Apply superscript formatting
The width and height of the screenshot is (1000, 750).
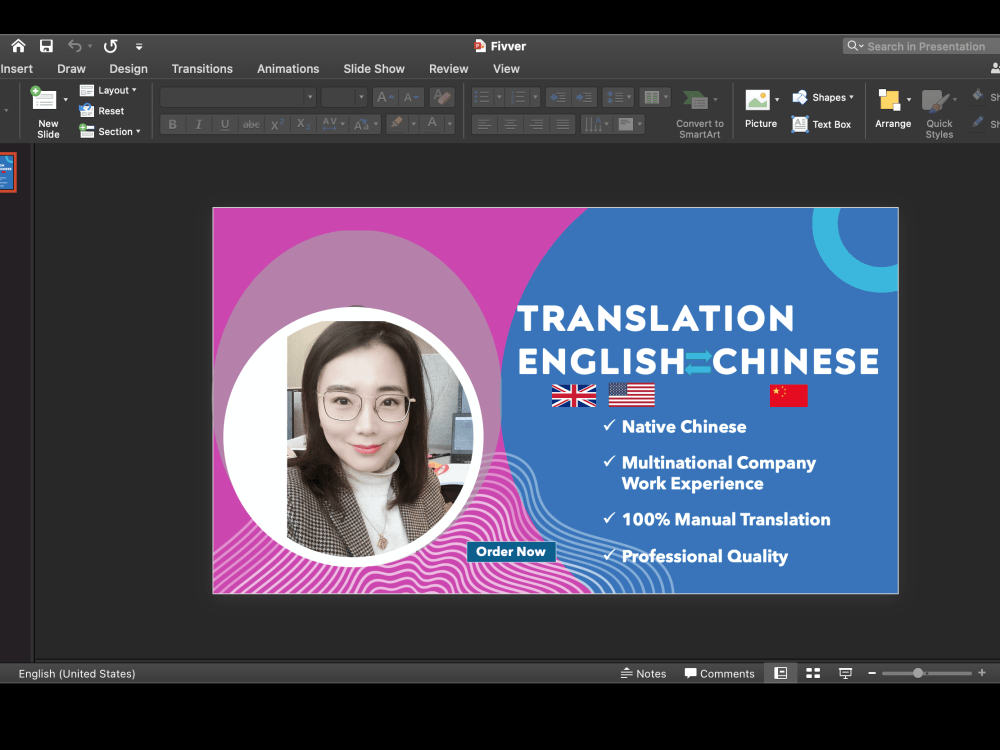(277, 123)
